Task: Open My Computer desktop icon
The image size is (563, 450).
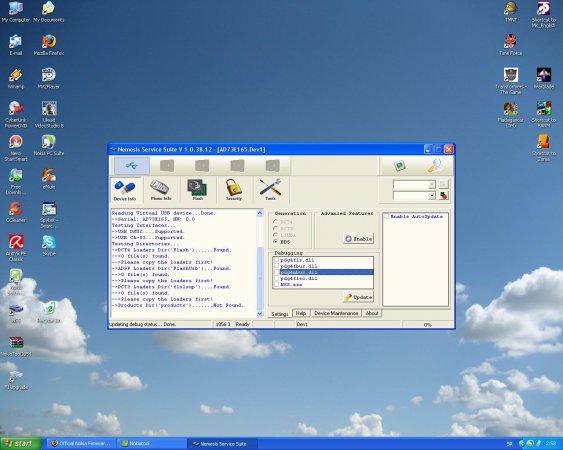Action: [x=15, y=12]
